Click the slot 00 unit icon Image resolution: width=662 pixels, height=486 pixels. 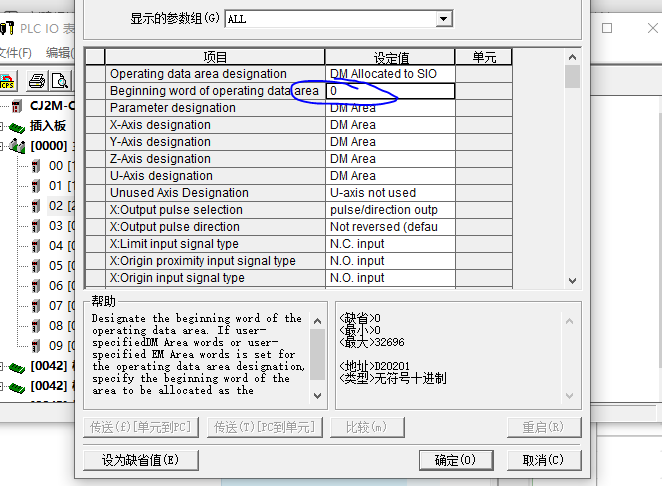tap(36, 165)
